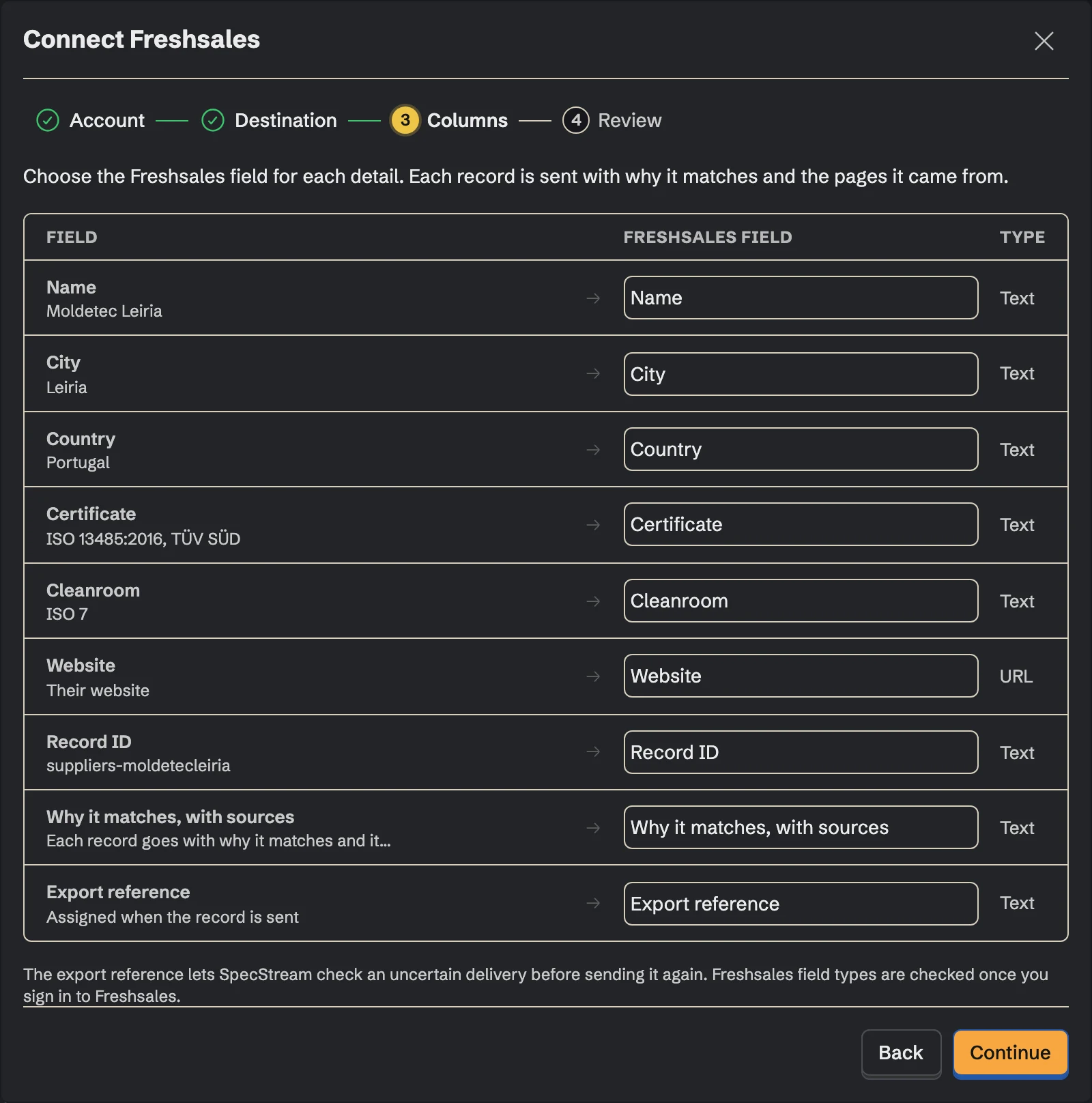Click the Text type in the 'Why it matches' row
1092x1103 pixels.
(x=1017, y=828)
